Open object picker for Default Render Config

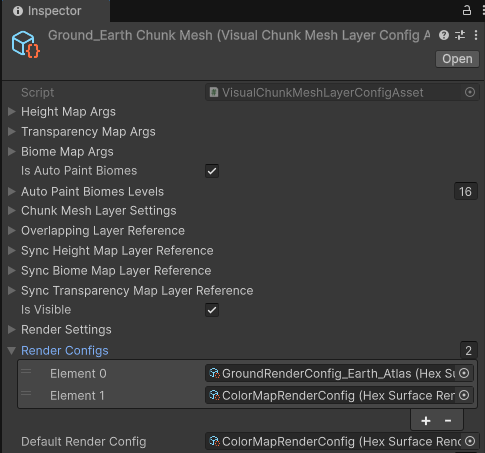pos(470,441)
